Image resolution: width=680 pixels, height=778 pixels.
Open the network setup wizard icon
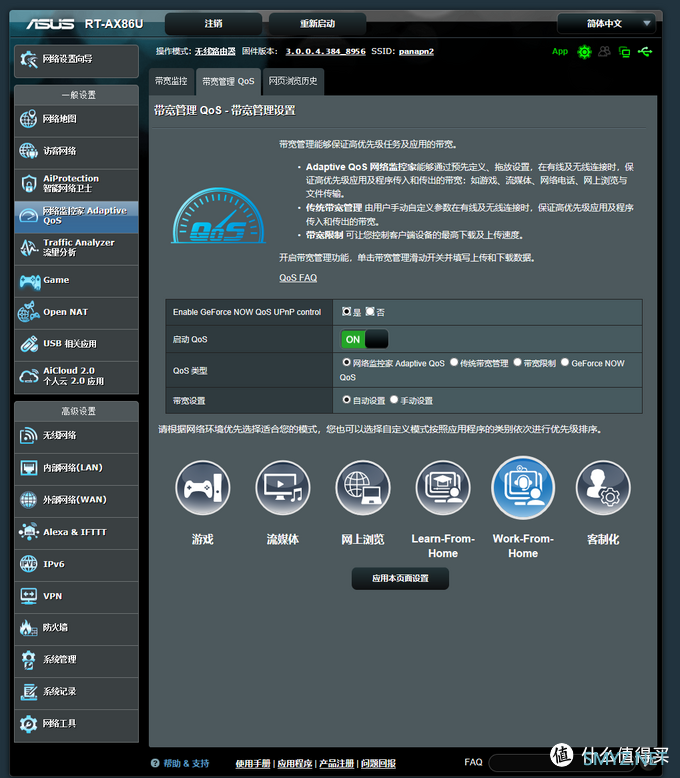pos(29,60)
